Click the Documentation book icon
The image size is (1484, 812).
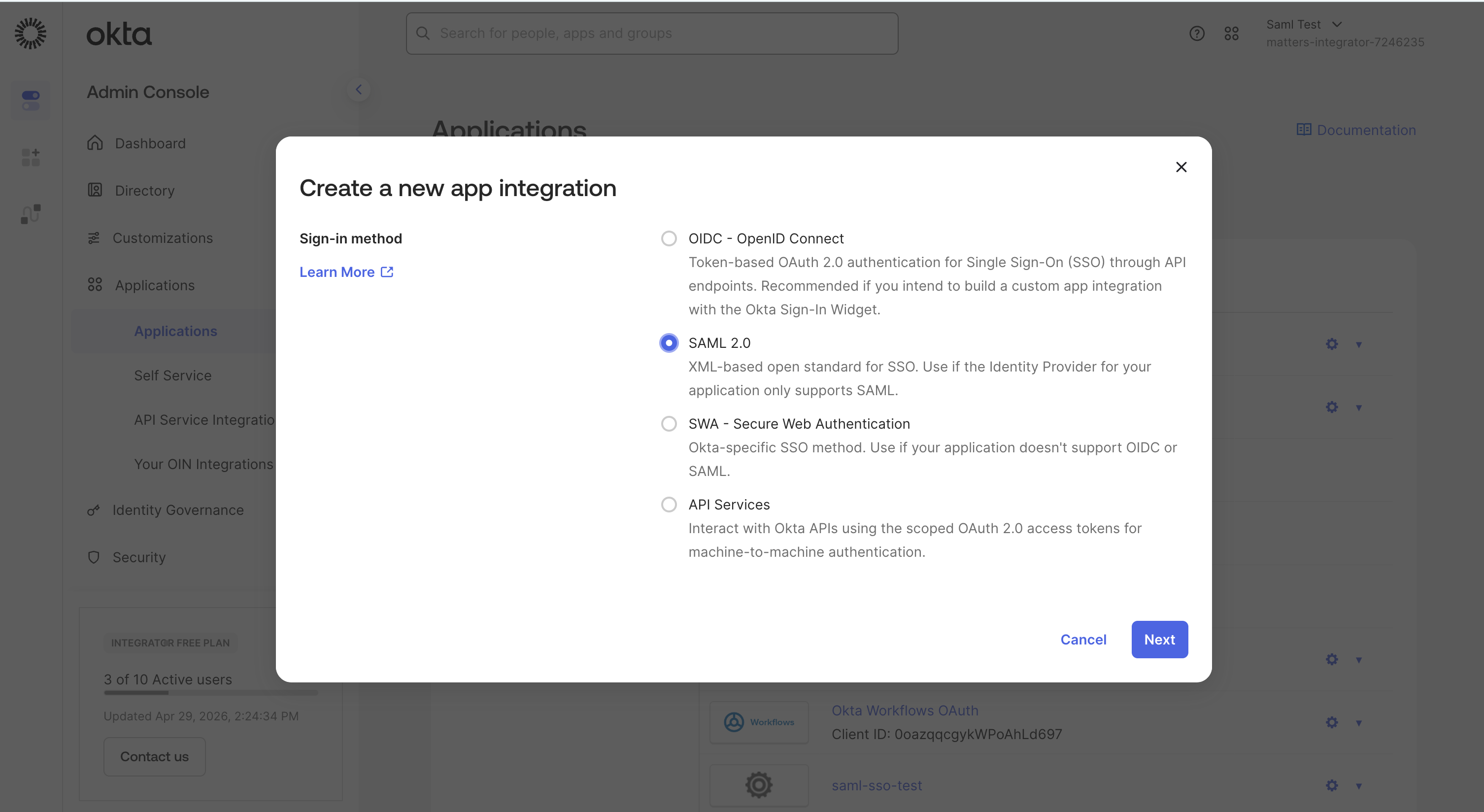click(x=1304, y=130)
